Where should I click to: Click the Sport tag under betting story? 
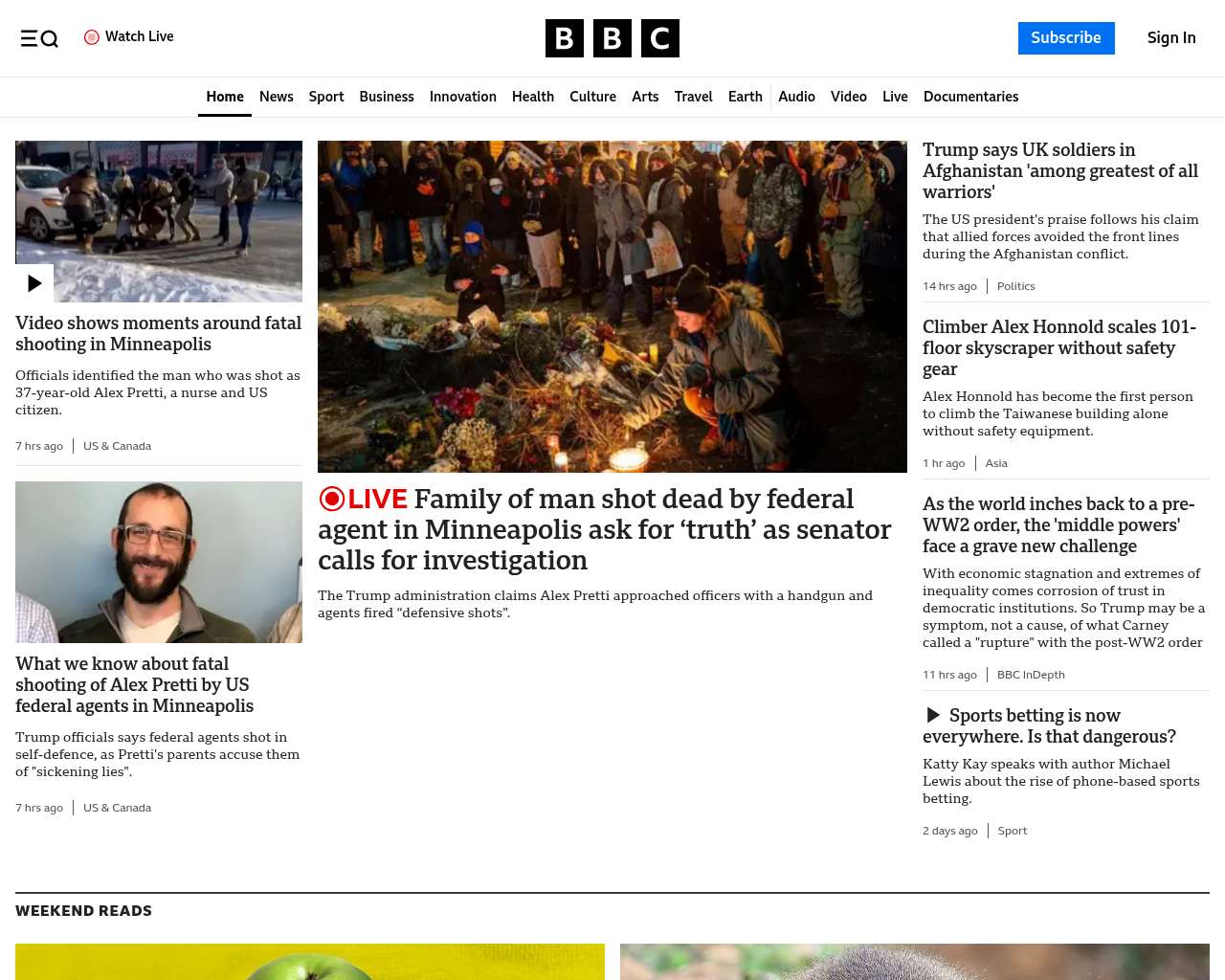click(1013, 831)
